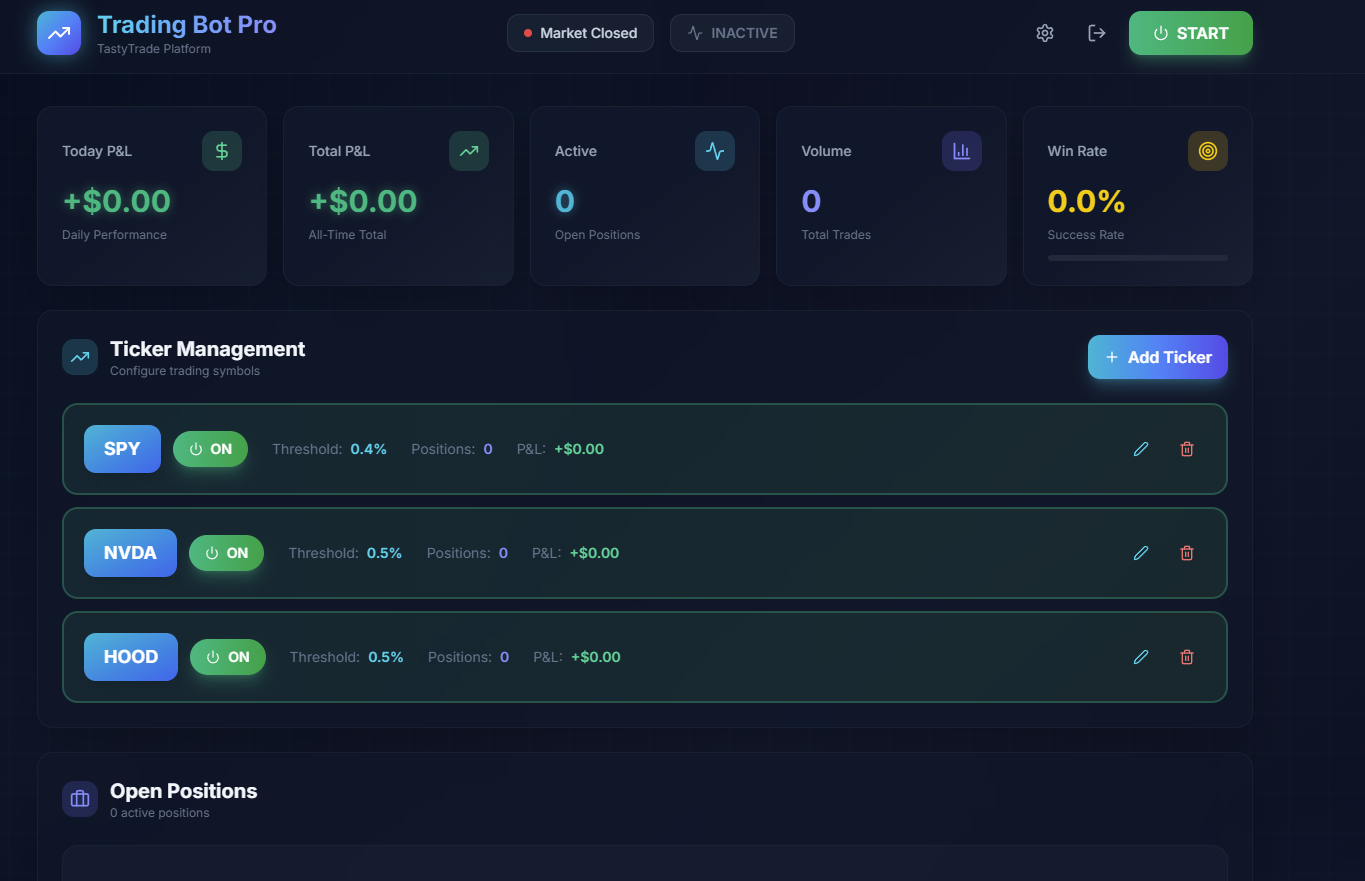This screenshot has height=881, width=1365.
Task: Click the Market Closed status pill
Action: pyautogui.click(x=580, y=33)
